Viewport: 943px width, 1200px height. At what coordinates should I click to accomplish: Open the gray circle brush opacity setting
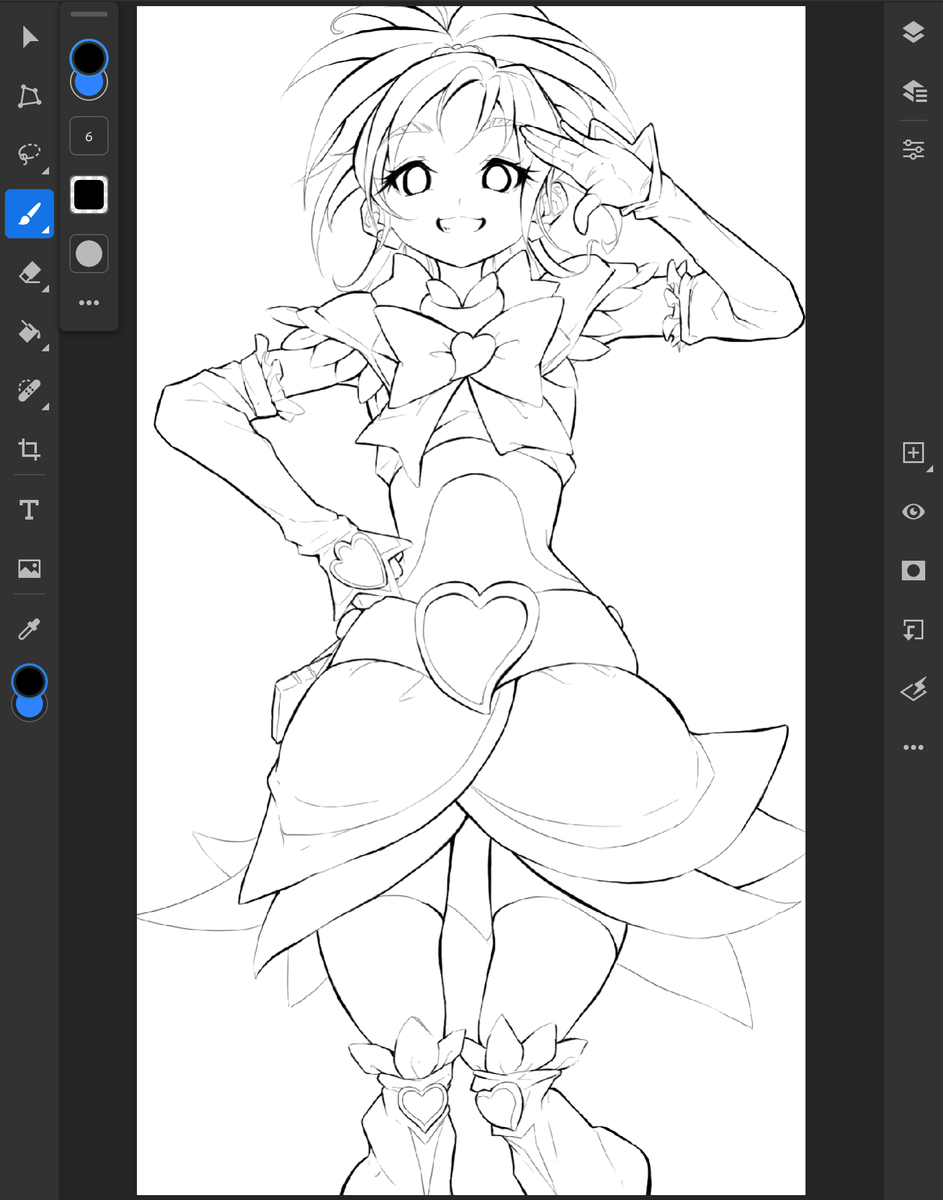pos(89,254)
